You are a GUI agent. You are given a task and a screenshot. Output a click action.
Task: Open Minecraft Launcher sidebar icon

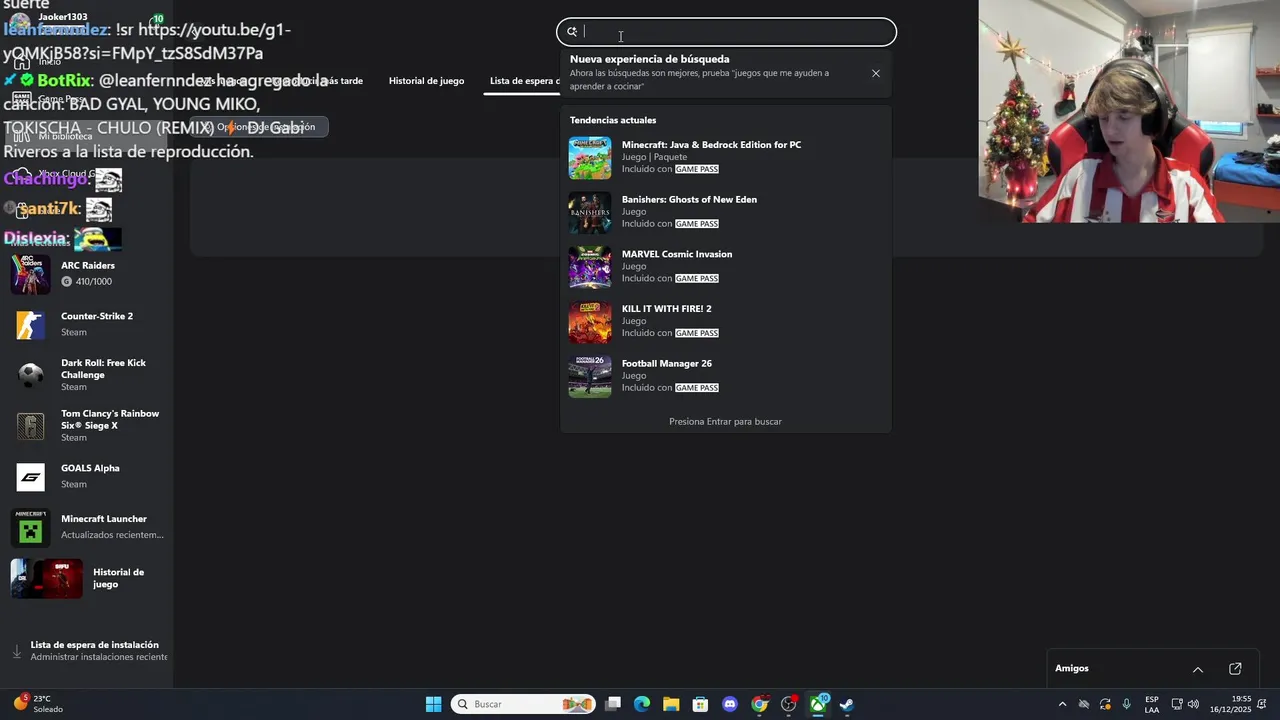31,528
